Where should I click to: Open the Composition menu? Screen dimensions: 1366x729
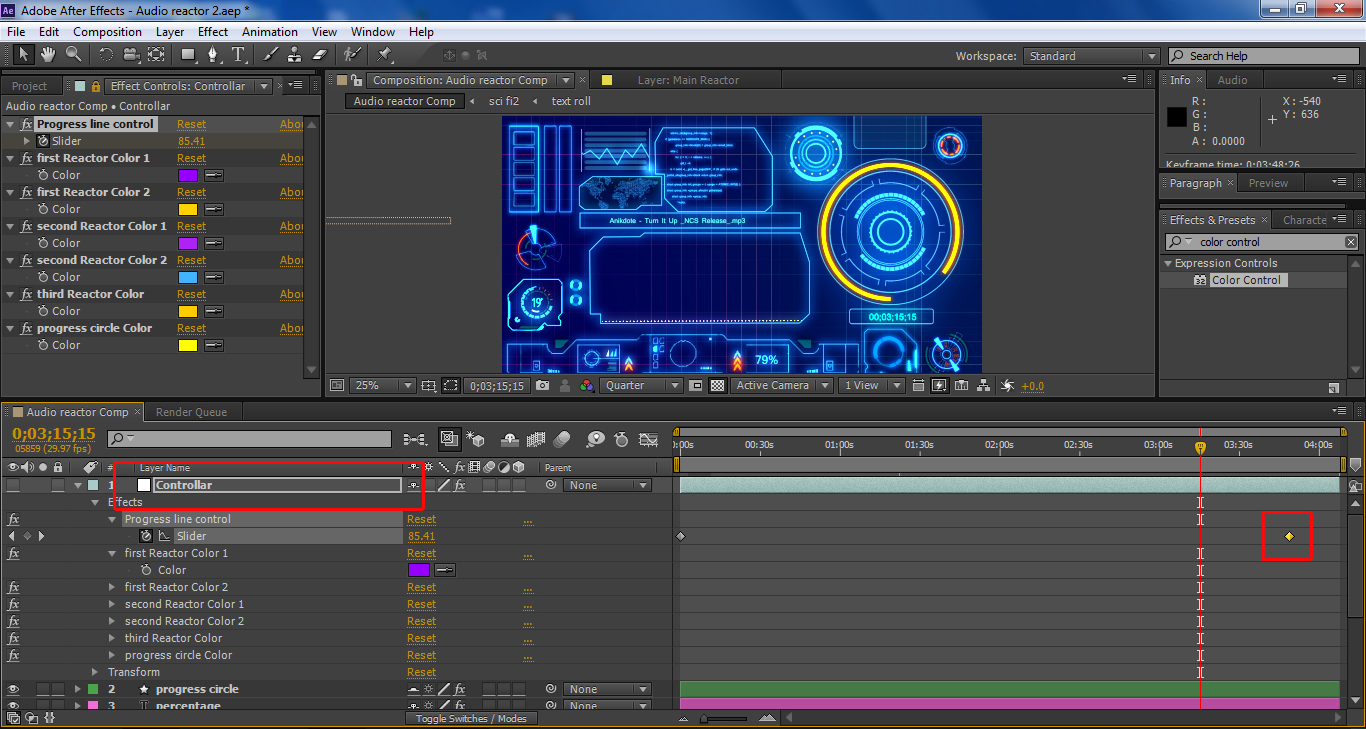[x=107, y=32]
